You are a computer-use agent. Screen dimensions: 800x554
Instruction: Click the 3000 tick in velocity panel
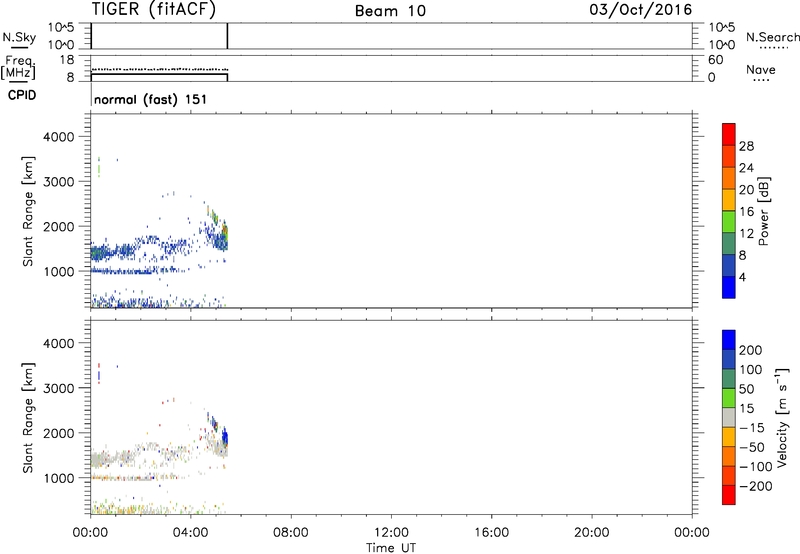58,388
